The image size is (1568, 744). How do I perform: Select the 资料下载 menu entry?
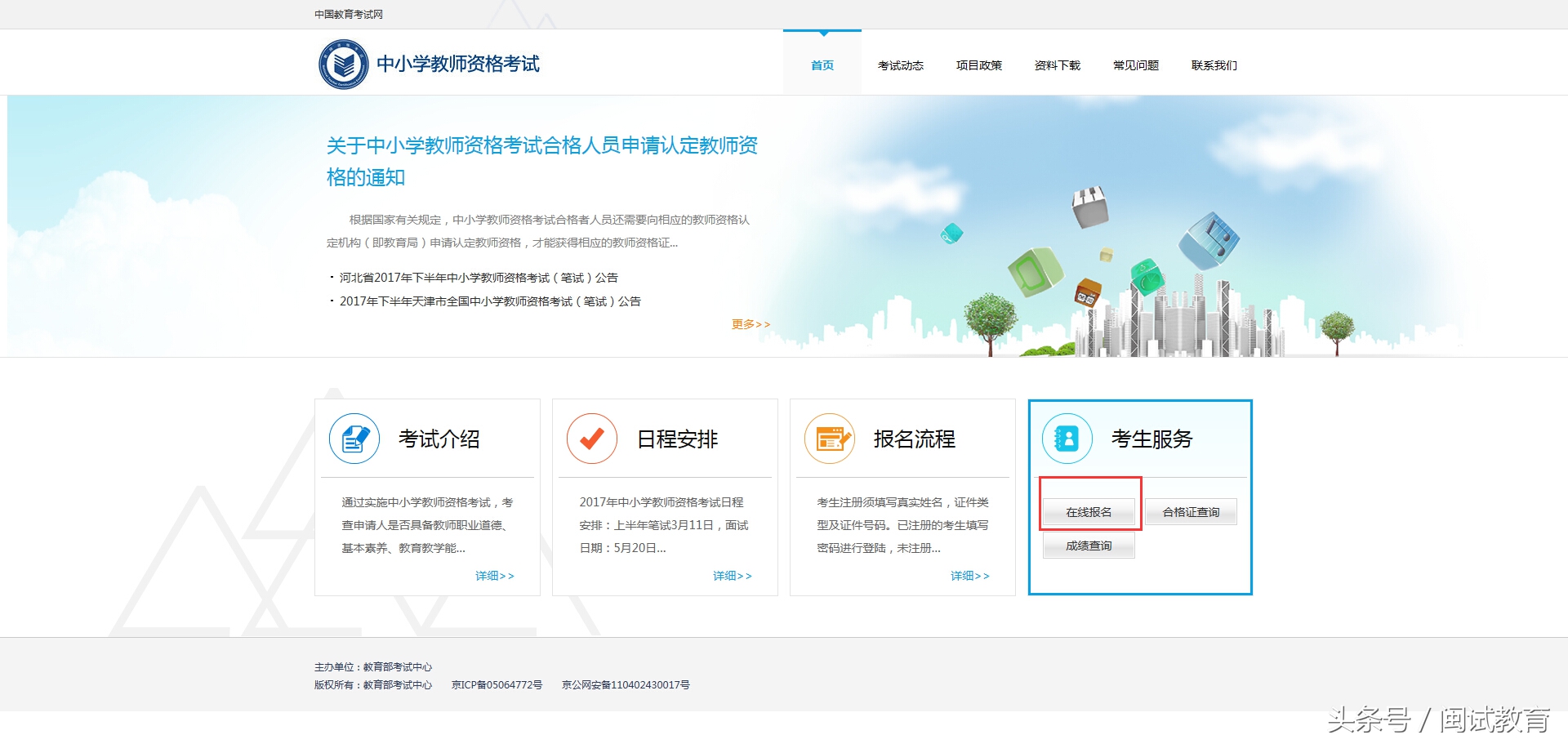pyautogui.click(x=1057, y=65)
